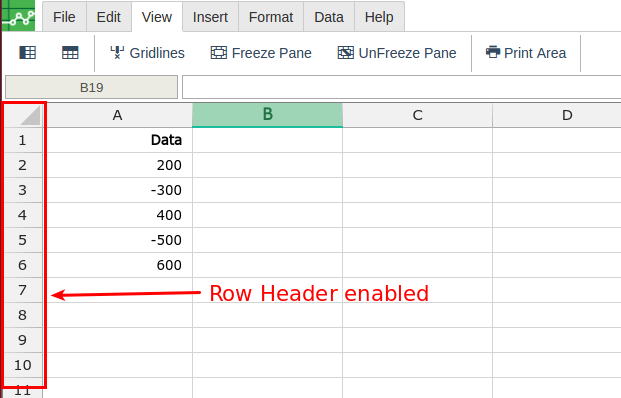This screenshot has height=398, width=621.
Task: Open the Edit menu tab
Action: (109, 17)
